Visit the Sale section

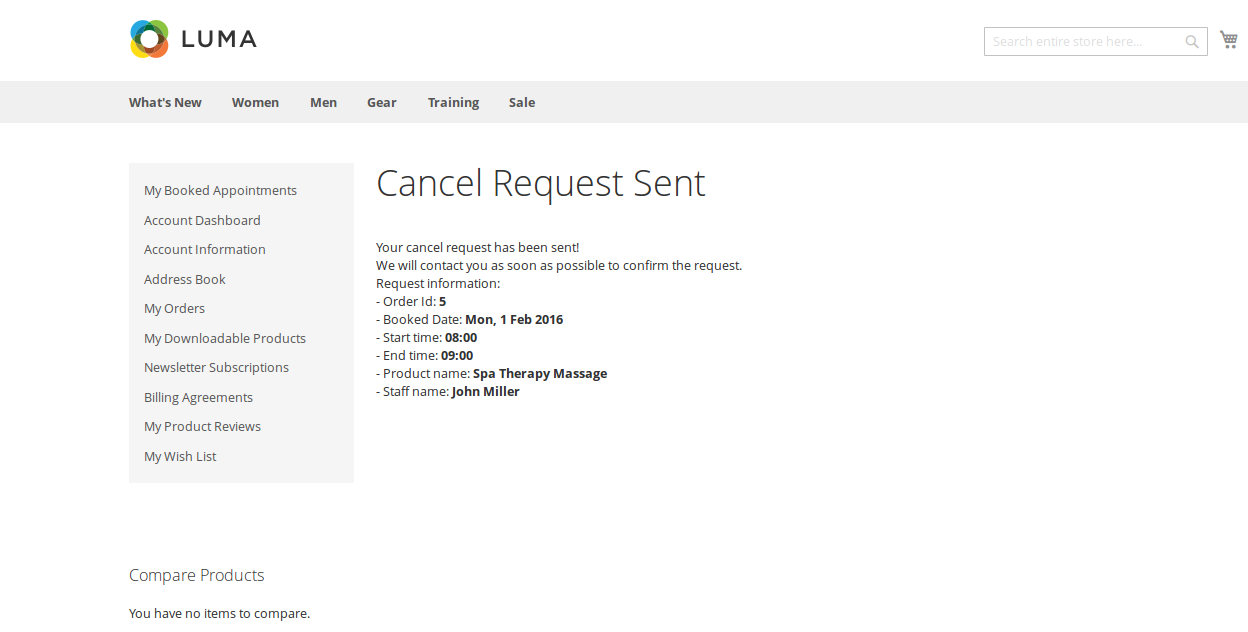(x=521, y=102)
